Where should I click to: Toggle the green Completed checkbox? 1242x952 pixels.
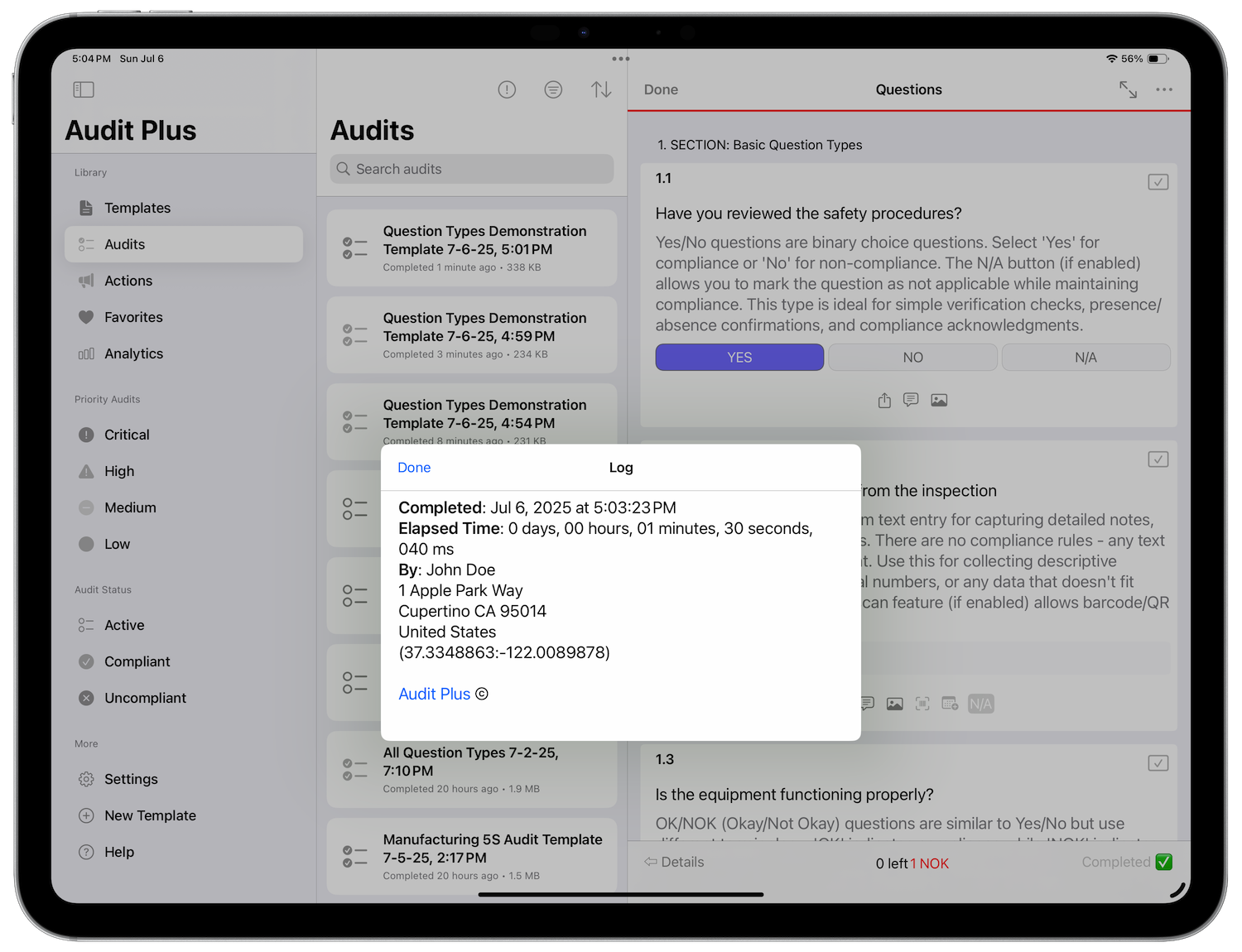1164,862
